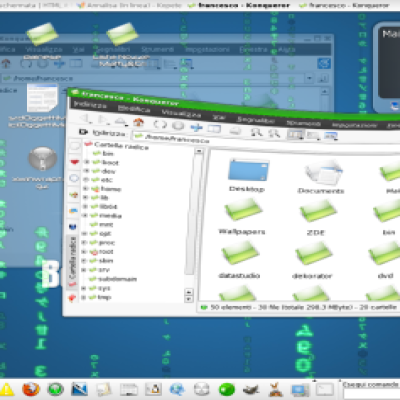The width and height of the screenshot is (400, 400).
Task: Click the split view window icon in toolbar
Action: pyautogui.click(x=214, y=128)
